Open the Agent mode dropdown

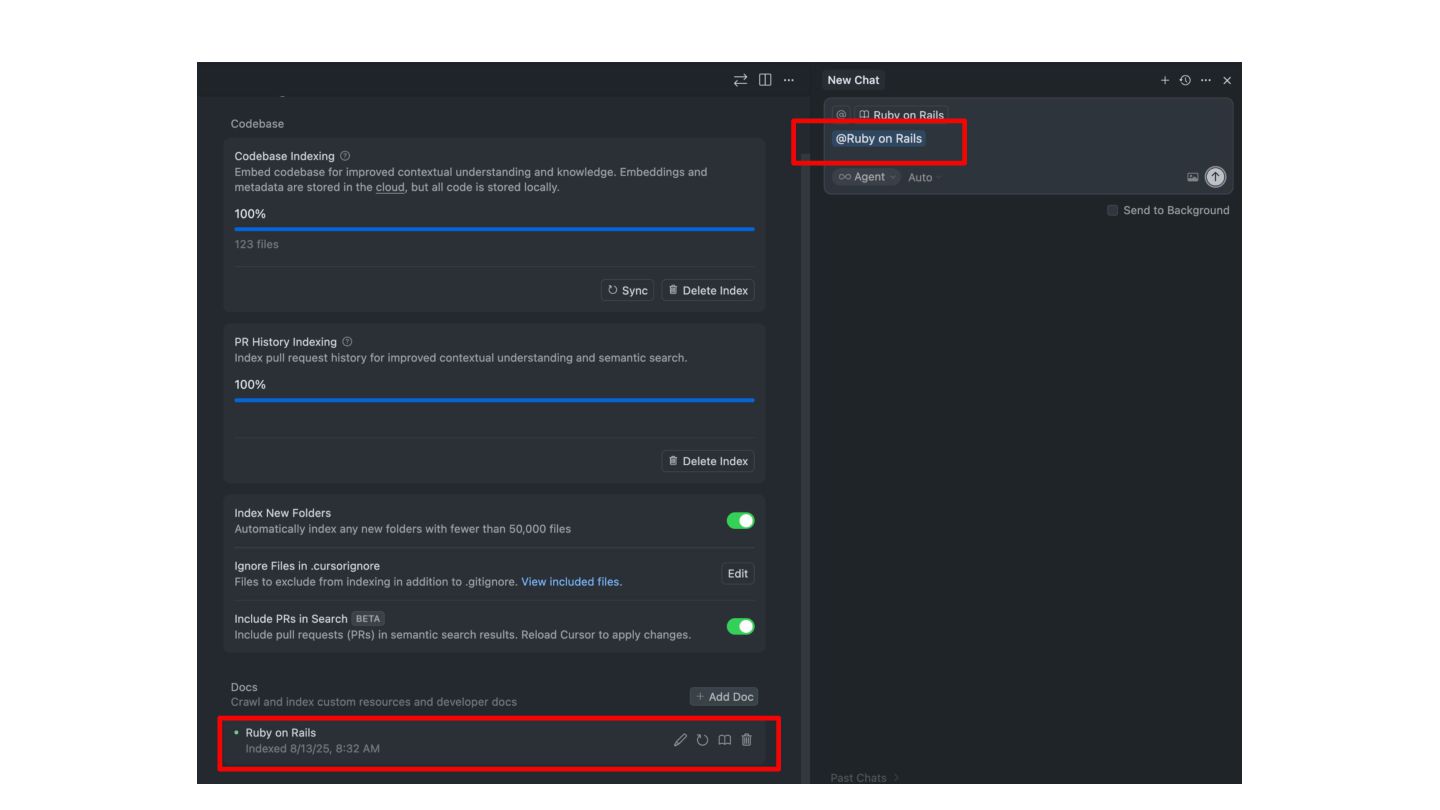[866, 177]
